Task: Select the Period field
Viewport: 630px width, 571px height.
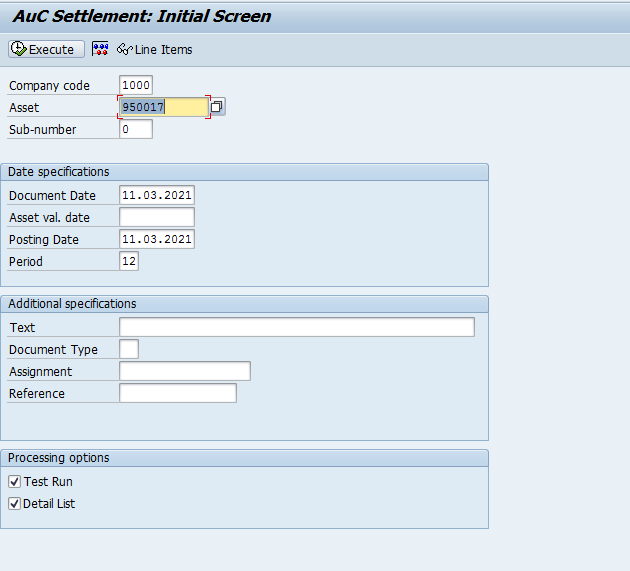Action: (129, 261)
